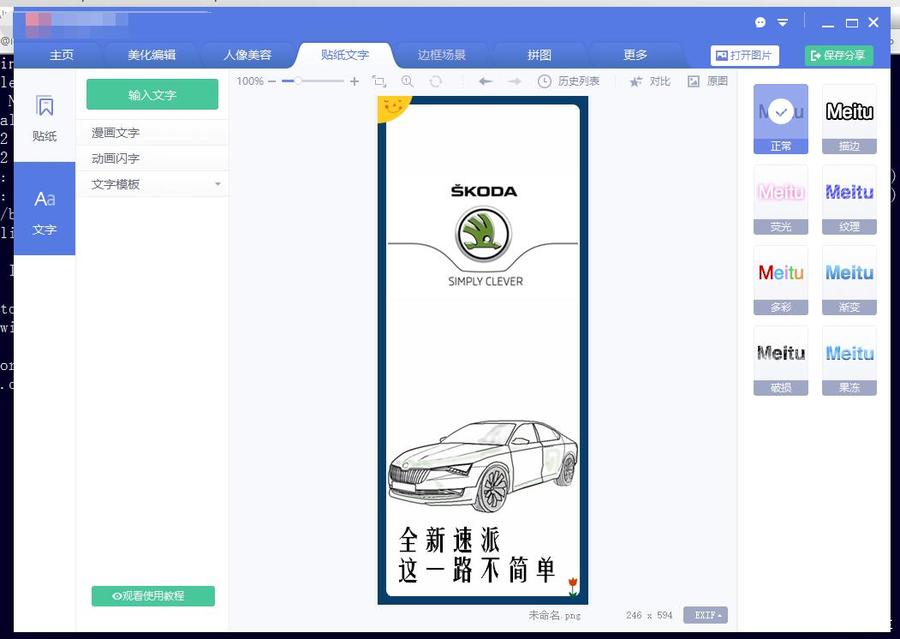900x639 pixels.
Task: Select the 描边 outline text style
Action: pyautogui.click(x=849, y=119)
